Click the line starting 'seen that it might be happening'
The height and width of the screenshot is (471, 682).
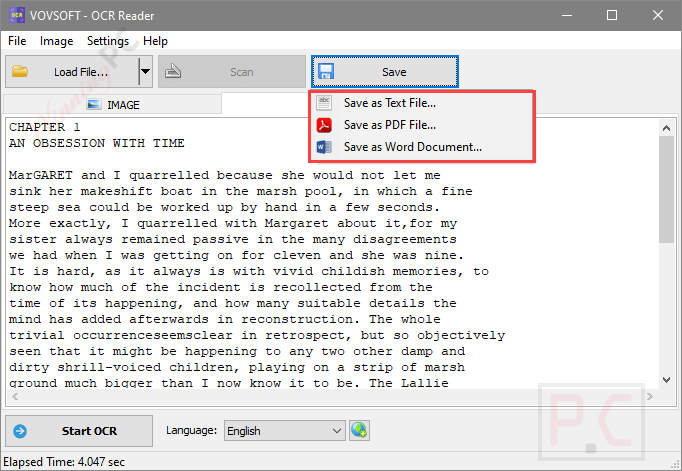pyautogui.click(x=237, y=351)
